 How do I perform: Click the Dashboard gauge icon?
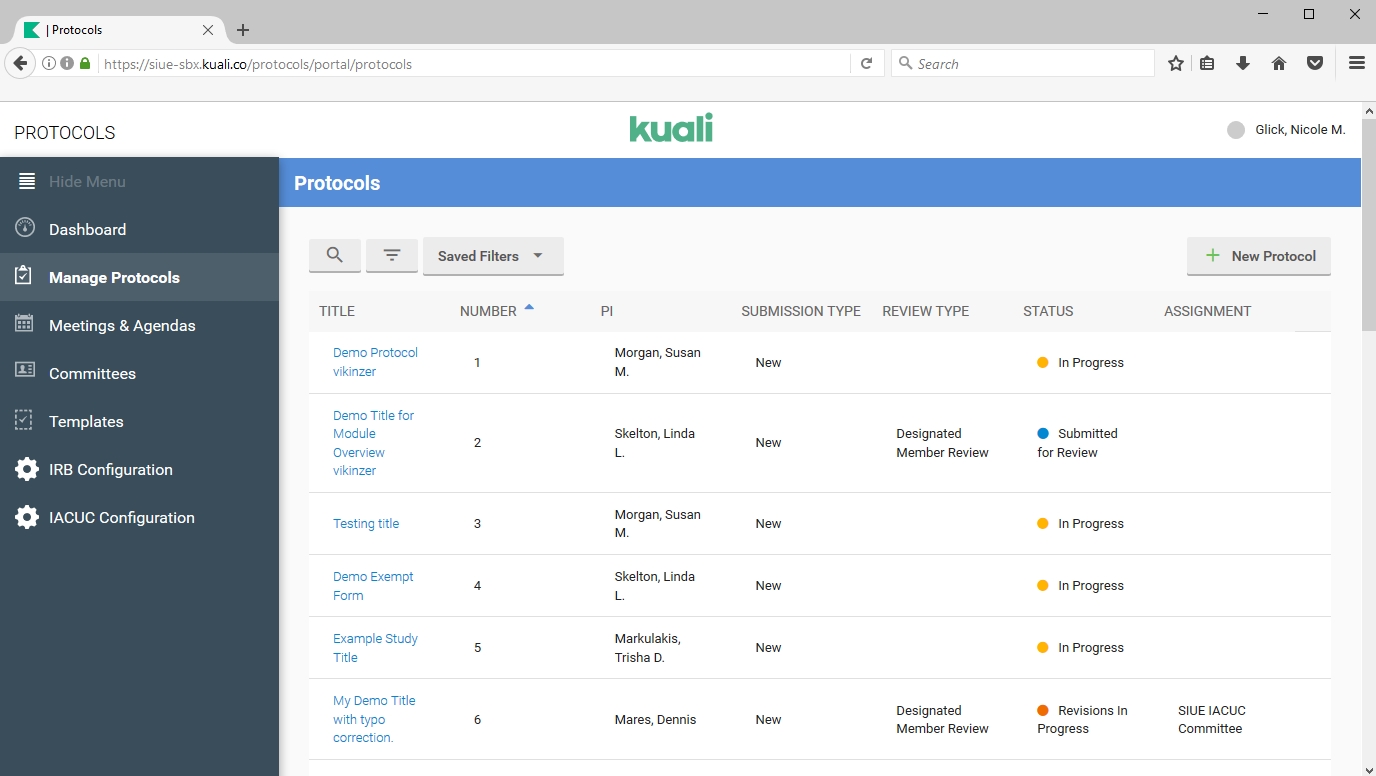pos(26,228)
